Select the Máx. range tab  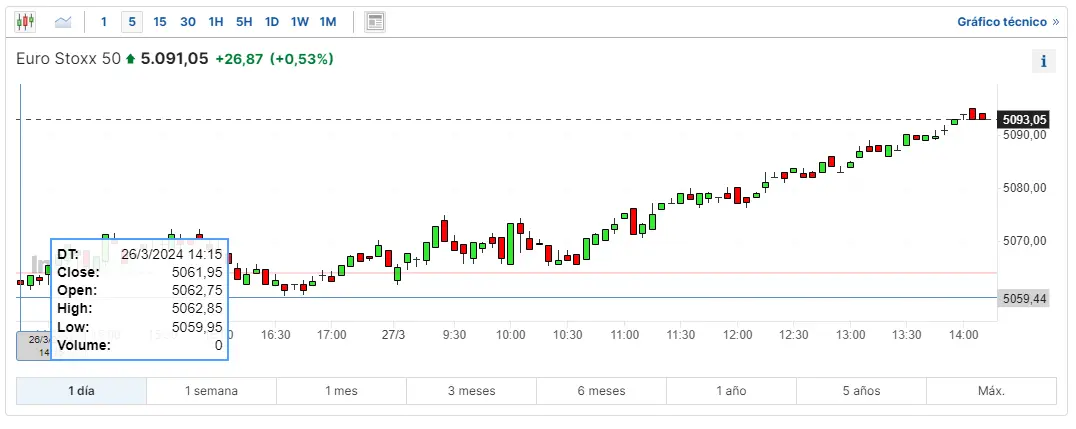pyautogui.click(x=992, y=391)
